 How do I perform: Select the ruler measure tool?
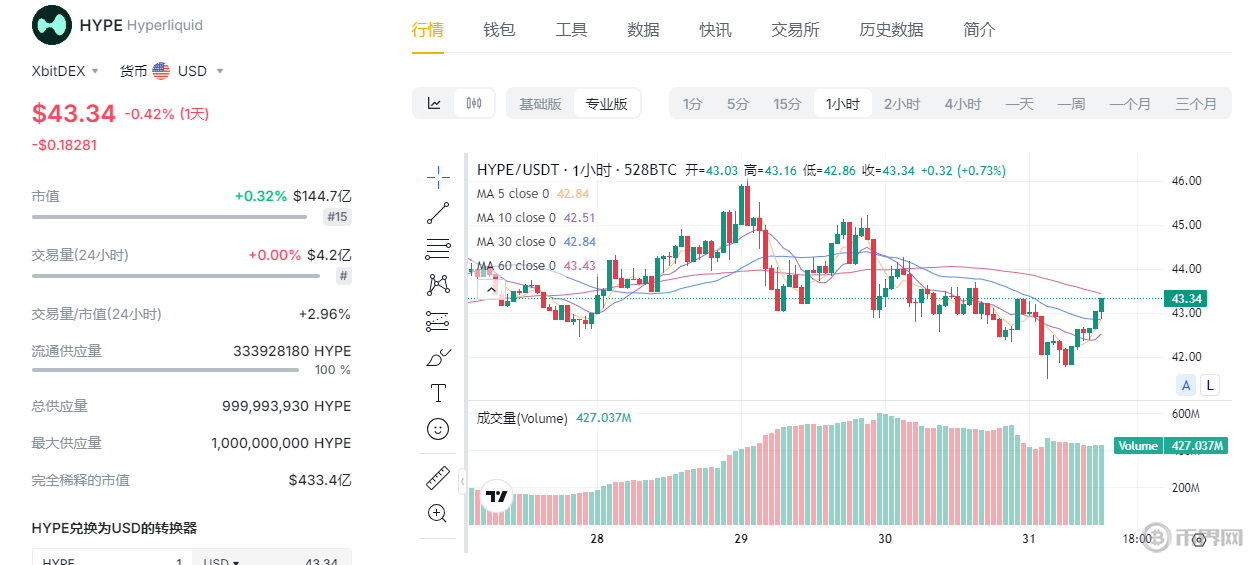coord(438,478)
